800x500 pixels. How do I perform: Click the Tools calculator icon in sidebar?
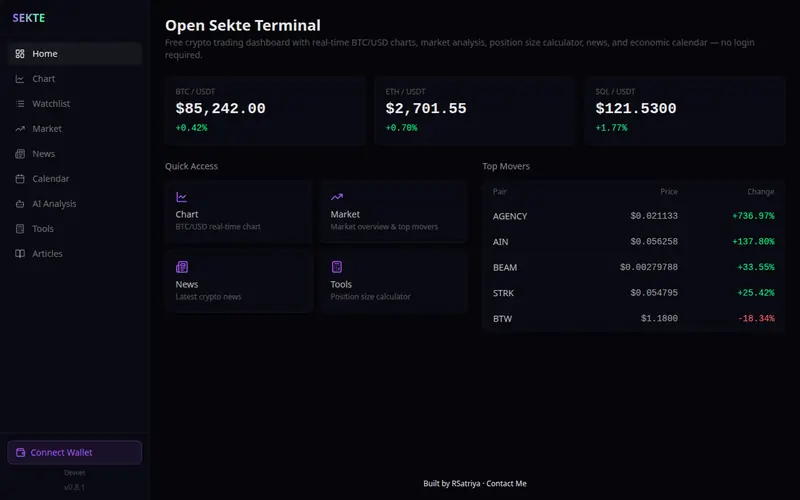tap(20, 229)
